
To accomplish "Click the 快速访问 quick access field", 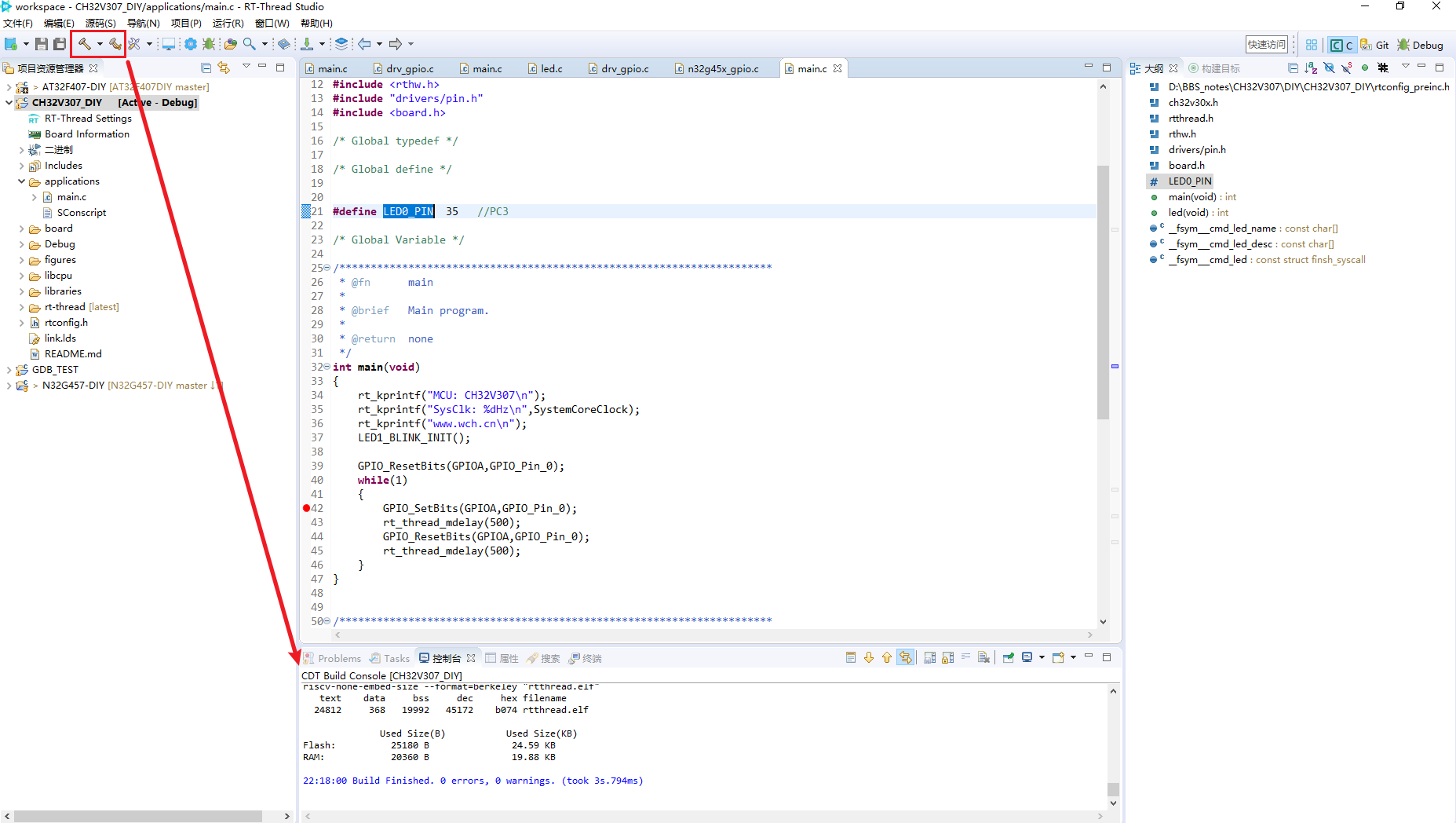I will [1267, 45].
